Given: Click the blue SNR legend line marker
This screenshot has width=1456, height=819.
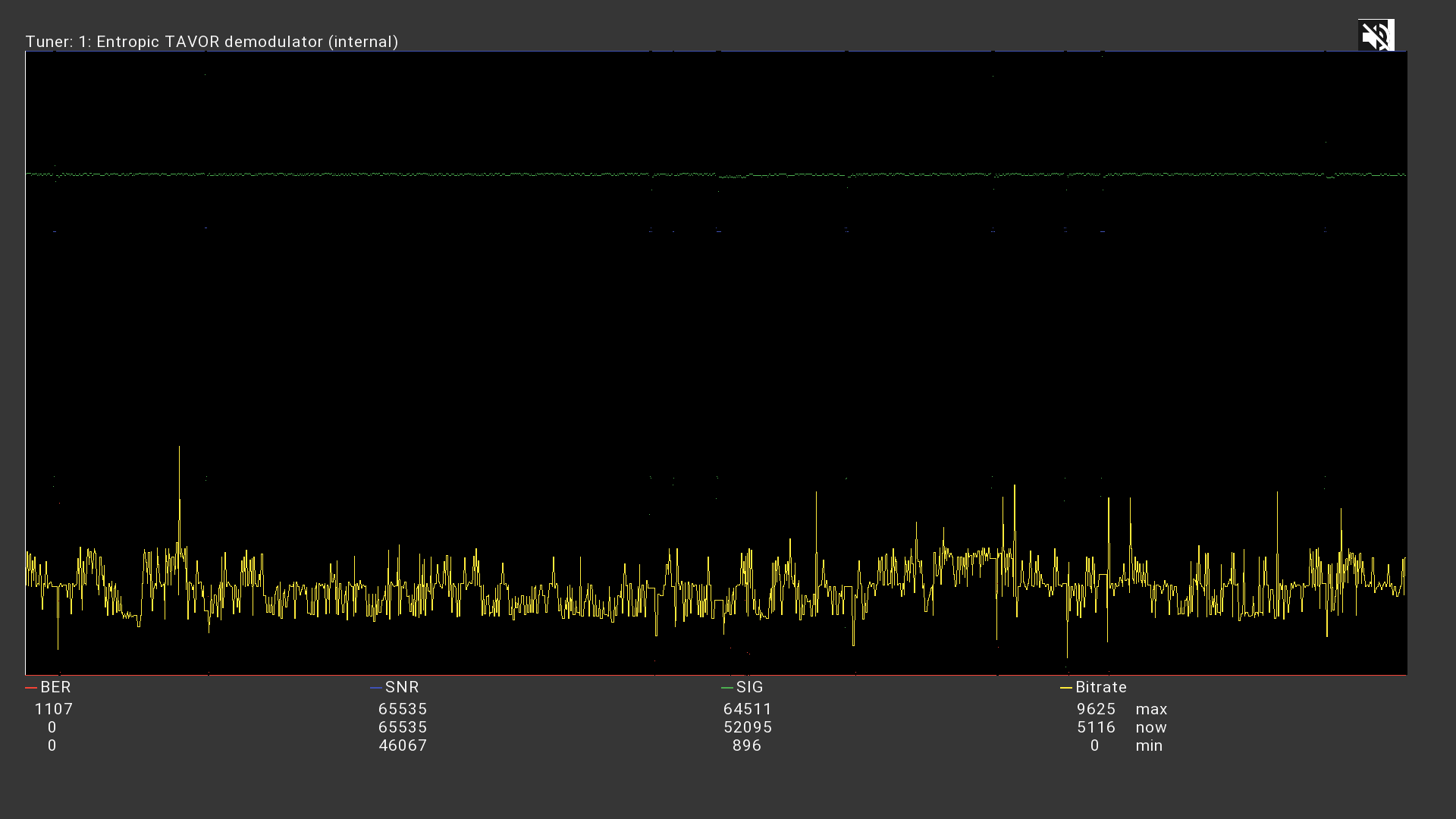Looking at the screenshot, I should pos(375,688).
